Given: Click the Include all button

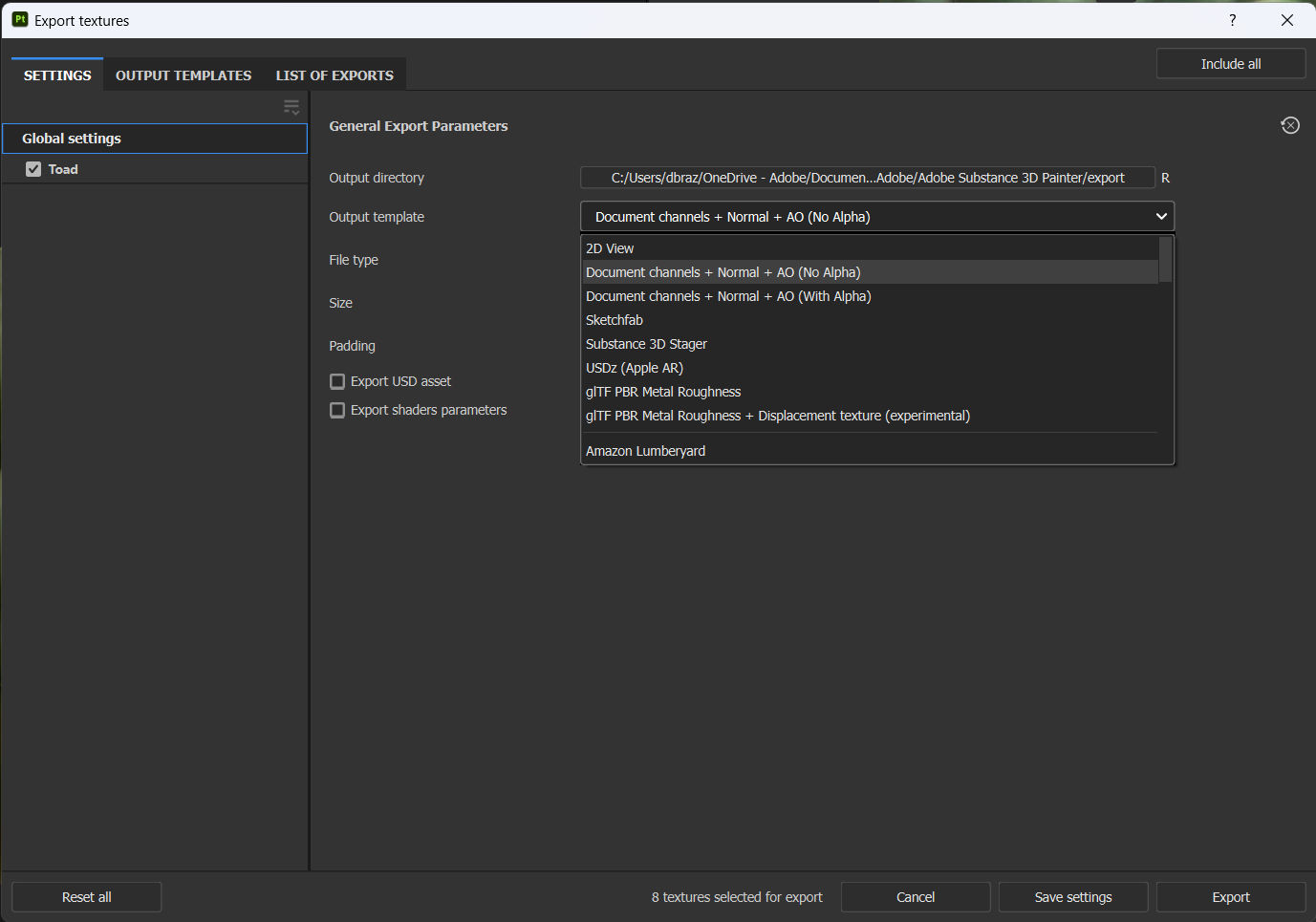Looking at the screenshot, I should (1231, 64).
